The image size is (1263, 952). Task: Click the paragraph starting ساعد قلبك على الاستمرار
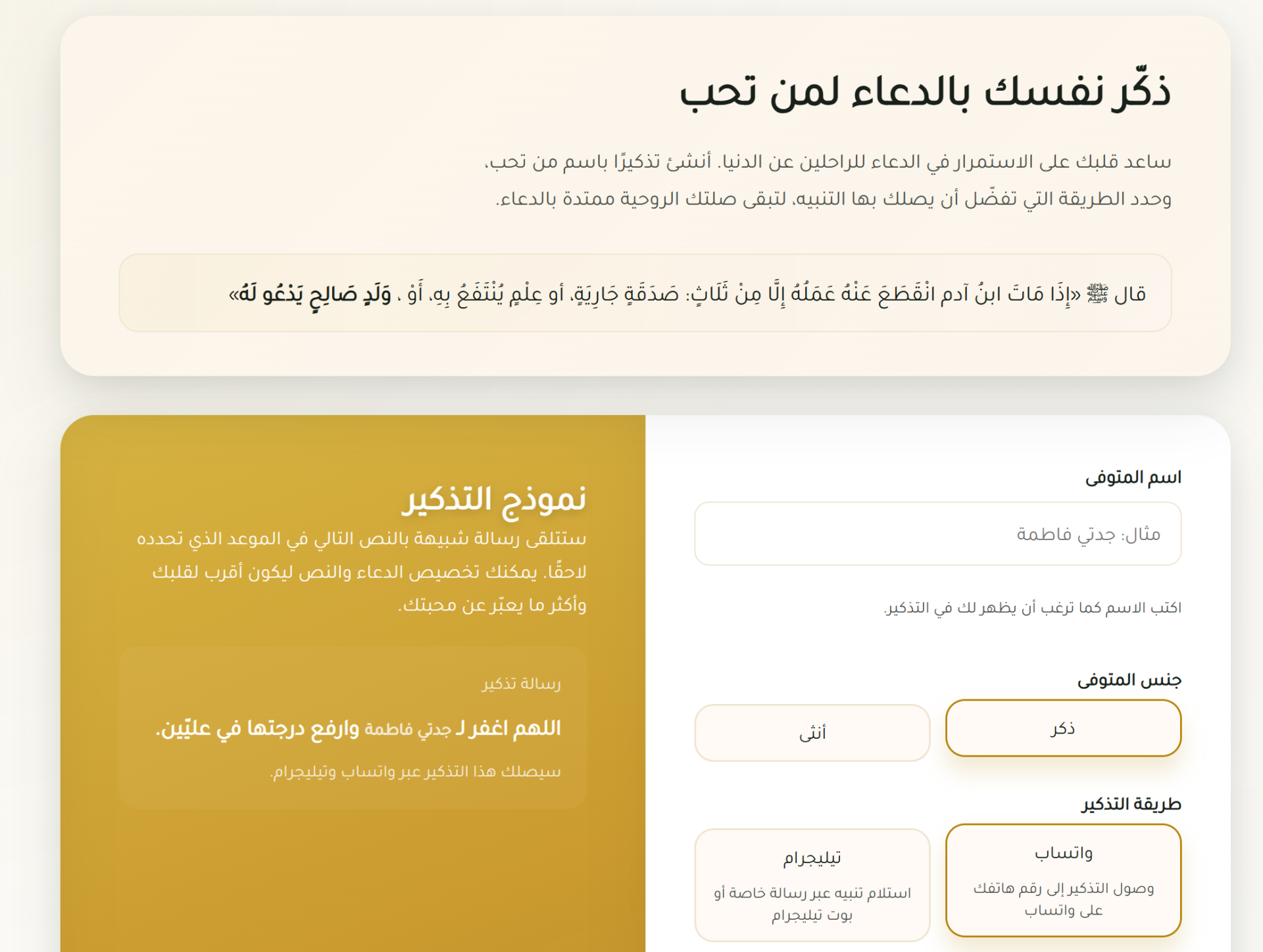[828, 180]
